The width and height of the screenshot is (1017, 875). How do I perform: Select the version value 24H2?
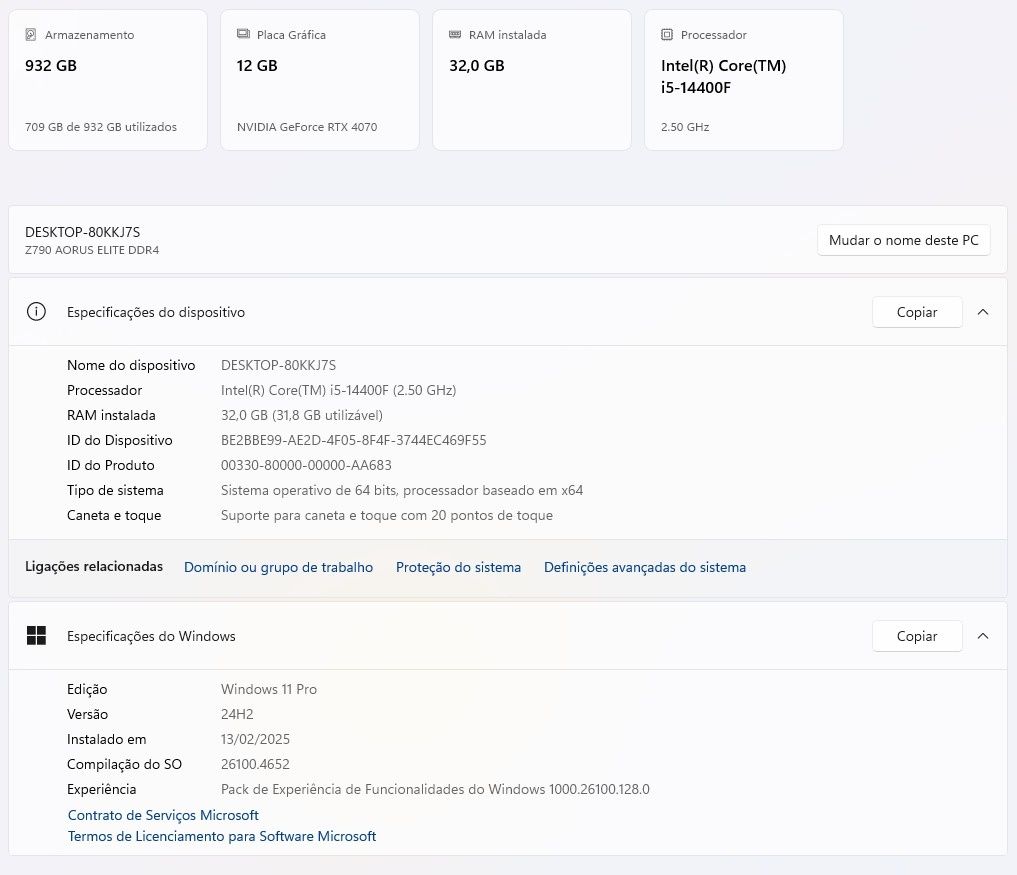[237, 714]
